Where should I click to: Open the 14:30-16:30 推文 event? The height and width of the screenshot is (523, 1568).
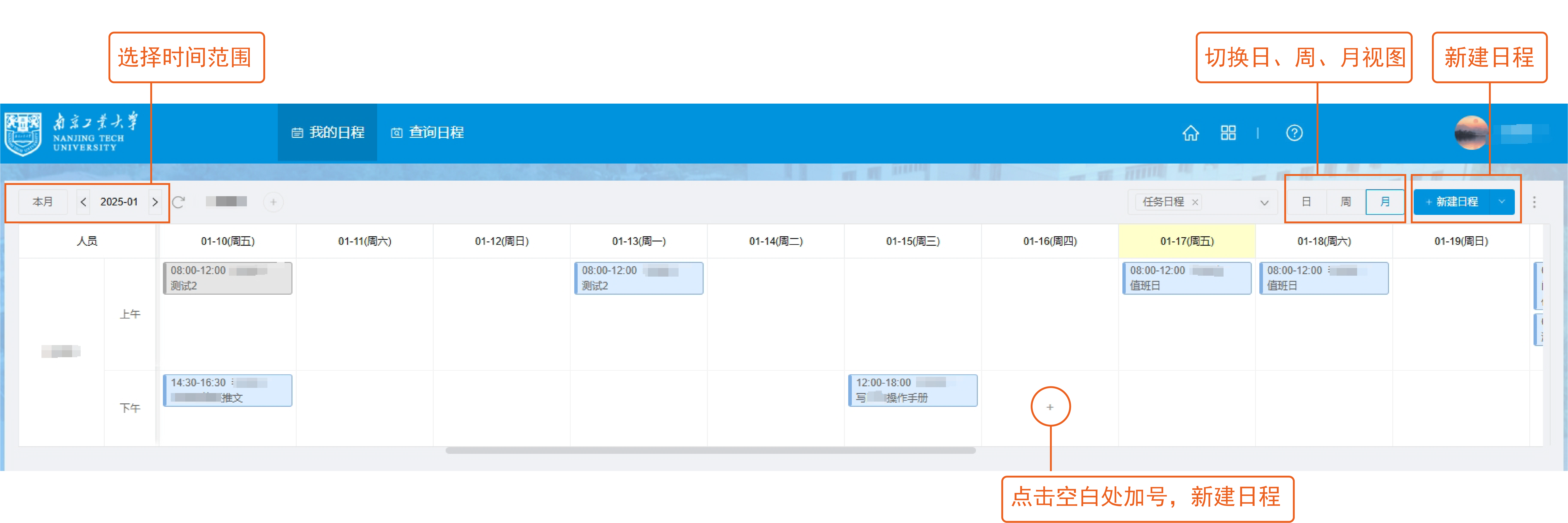point(228,390)
